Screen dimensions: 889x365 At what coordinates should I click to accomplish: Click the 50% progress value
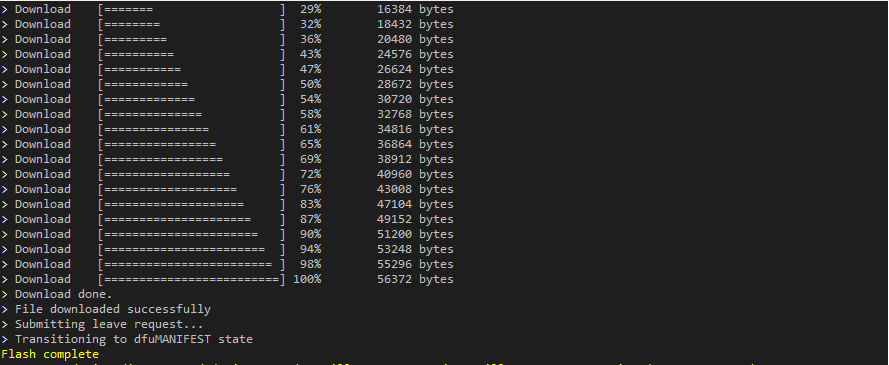(x=311, y=84)
